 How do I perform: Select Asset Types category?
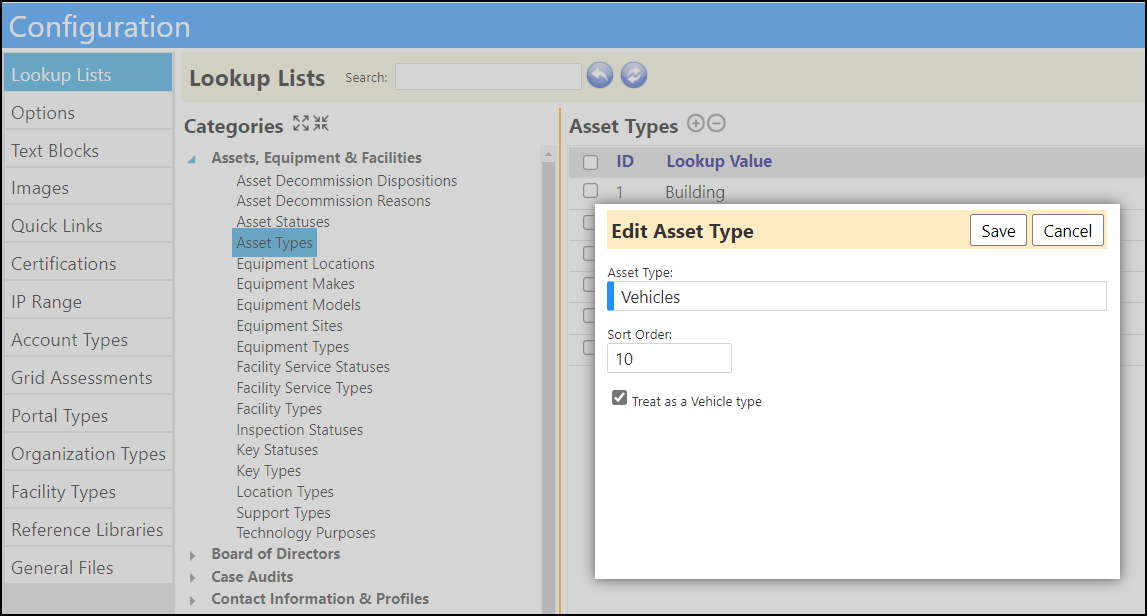tap(274, 243)
